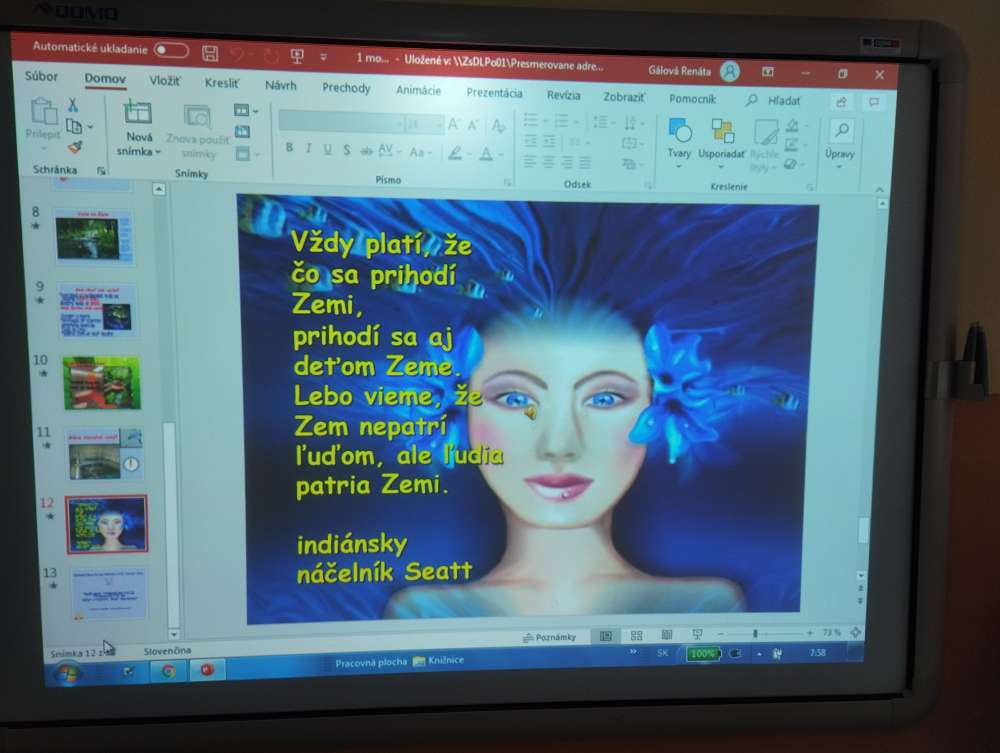Open the Windows Start orb

(68, 672)
